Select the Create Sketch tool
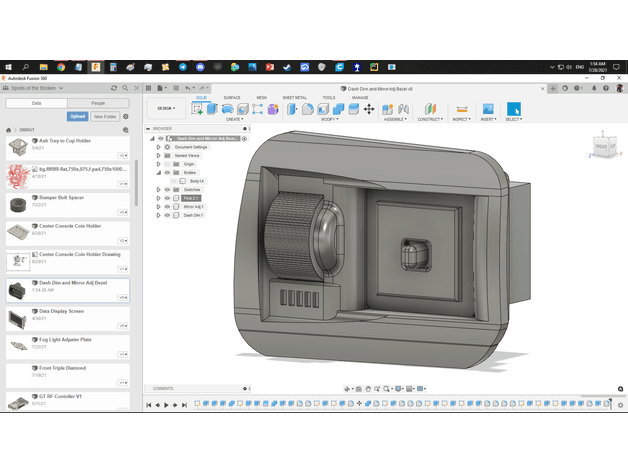The image size is (628, 472). tap(197, 109)
